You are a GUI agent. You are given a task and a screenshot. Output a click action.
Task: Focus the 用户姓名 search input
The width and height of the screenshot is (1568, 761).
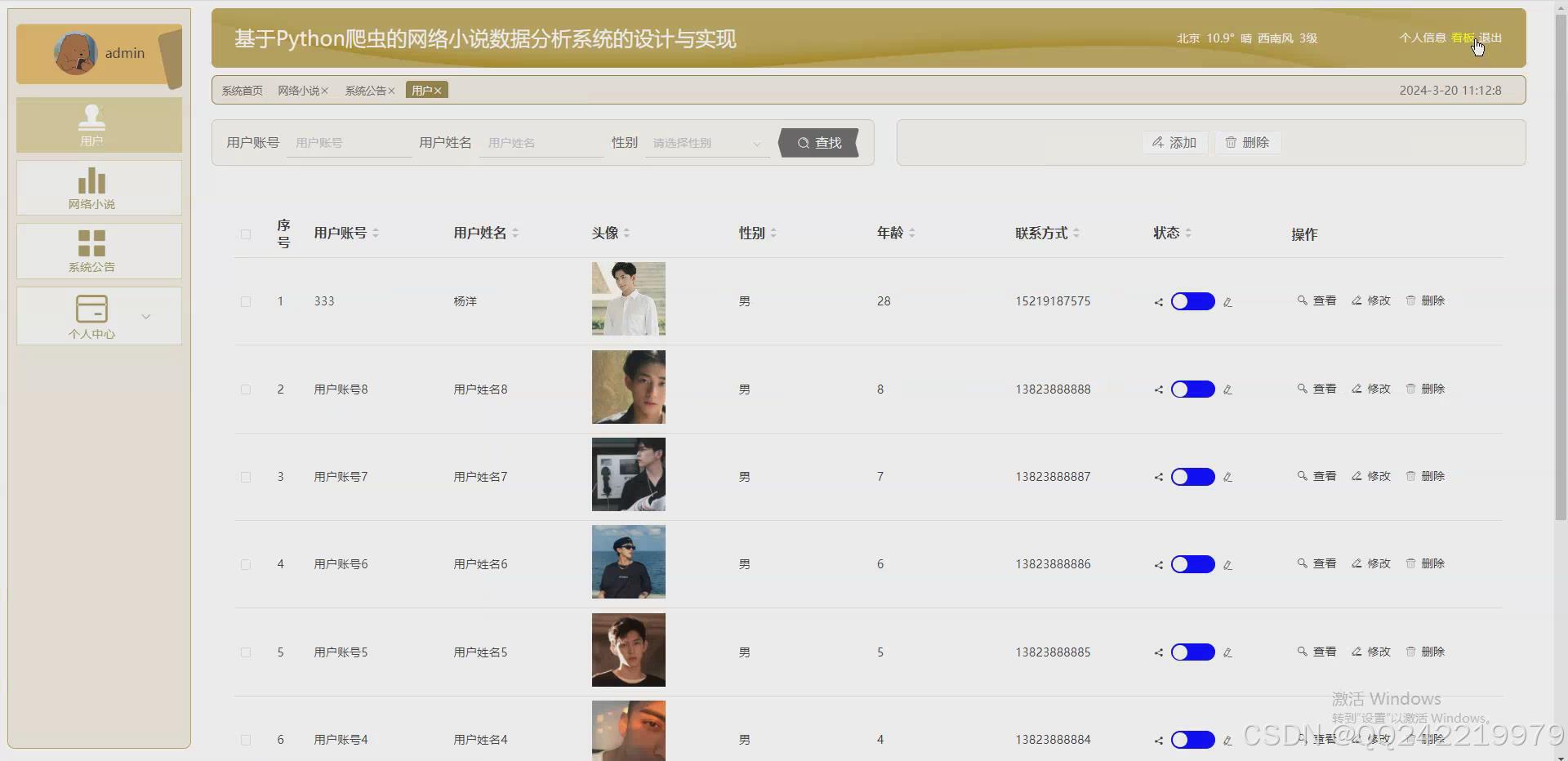(541, 143)
